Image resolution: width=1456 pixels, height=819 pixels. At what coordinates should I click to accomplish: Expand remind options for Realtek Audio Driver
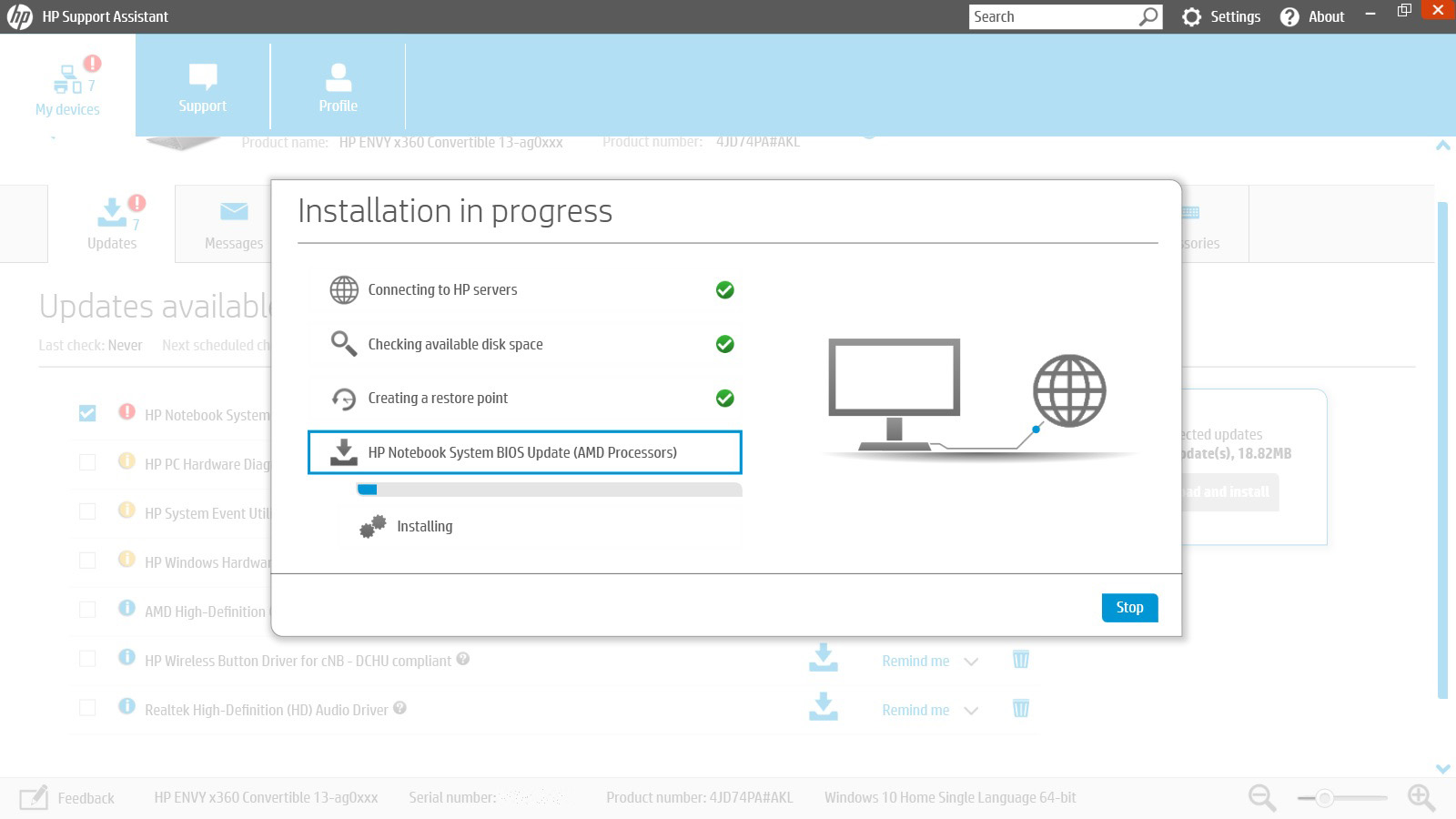(x=971, y=711)
